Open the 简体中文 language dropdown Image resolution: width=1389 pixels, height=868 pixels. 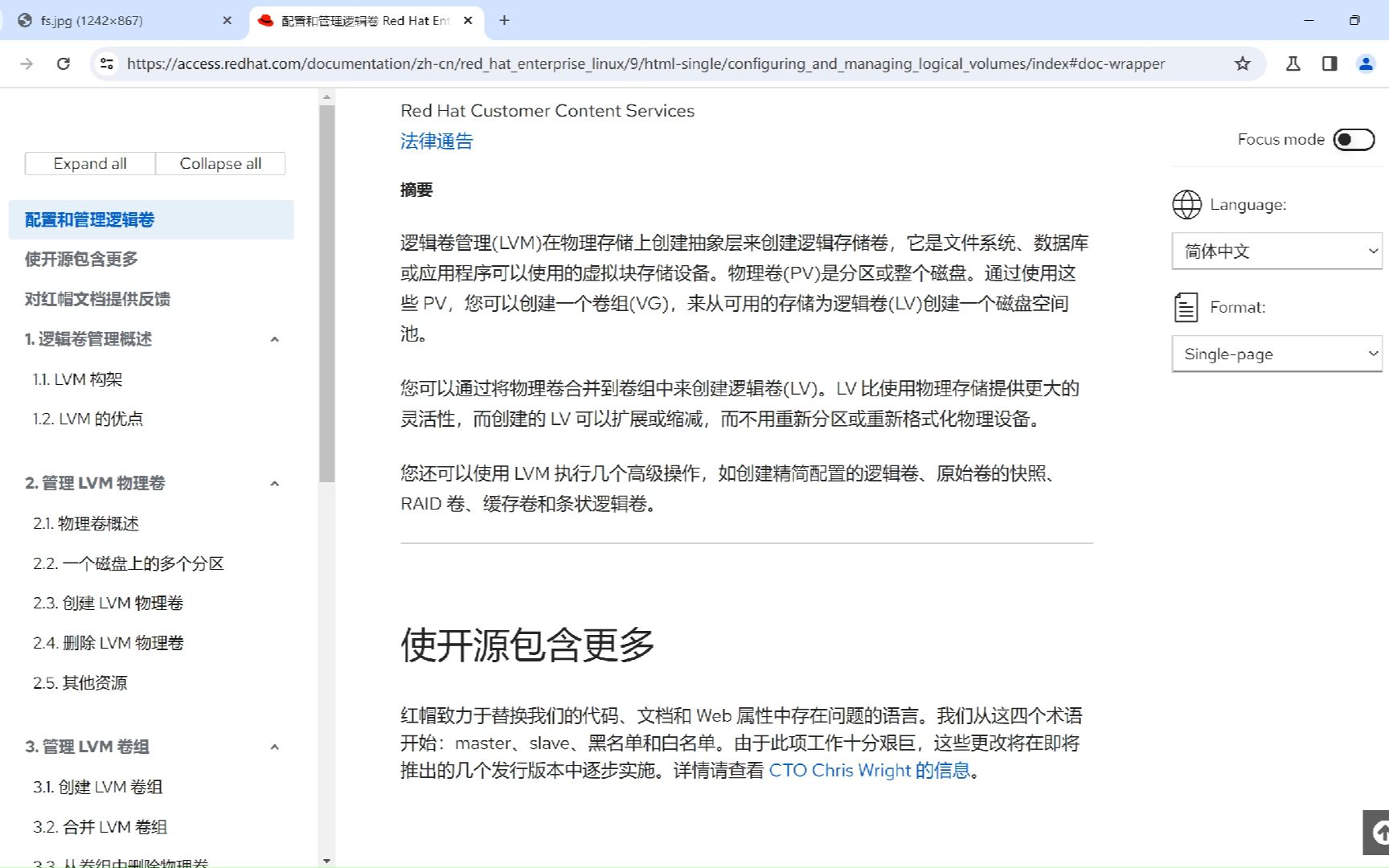pos(1276,251)
